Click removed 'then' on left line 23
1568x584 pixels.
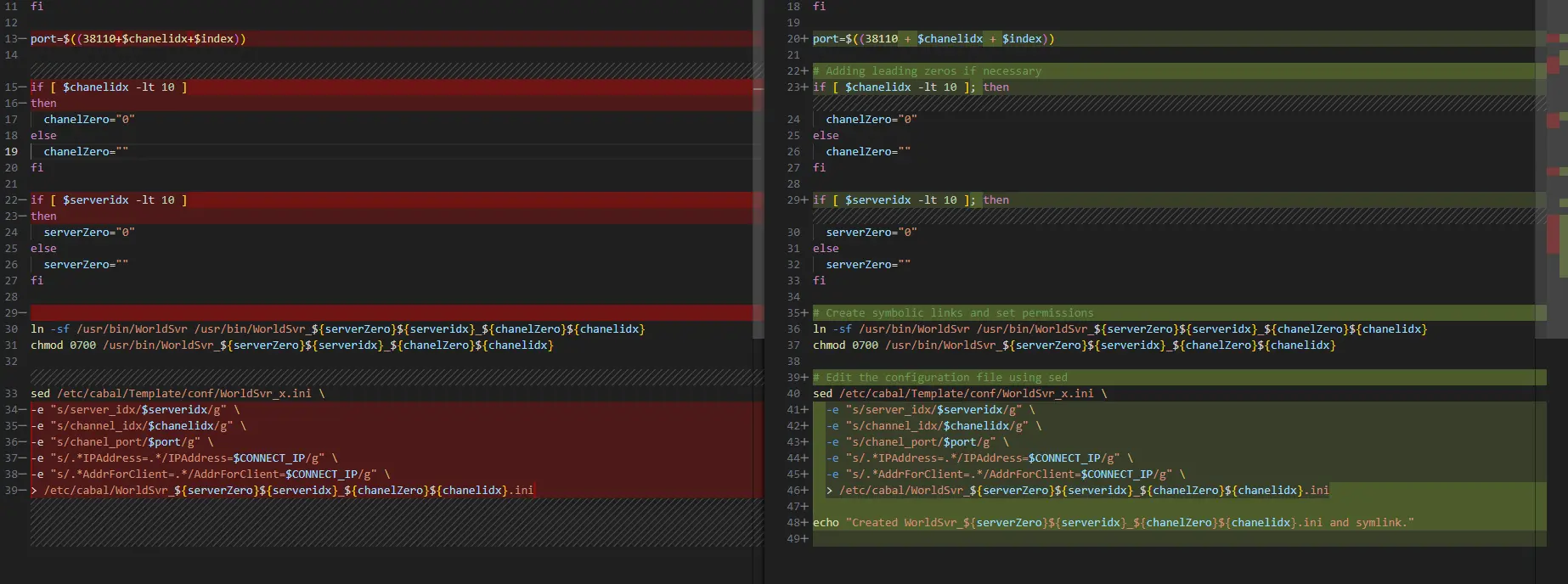(43, 216)
